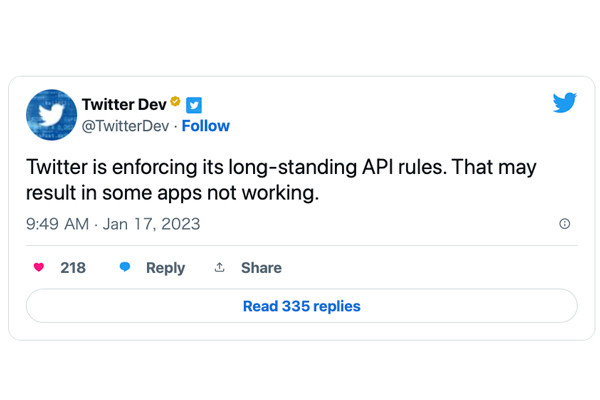Click the share upload arrow icon

click(x=219, y=267)
